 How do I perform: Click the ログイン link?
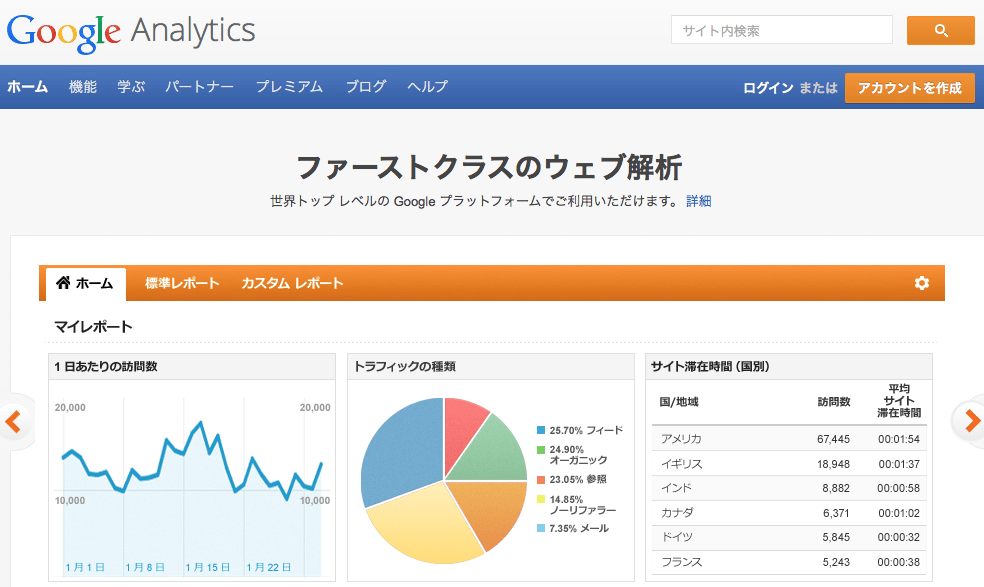tap(767, 88)
